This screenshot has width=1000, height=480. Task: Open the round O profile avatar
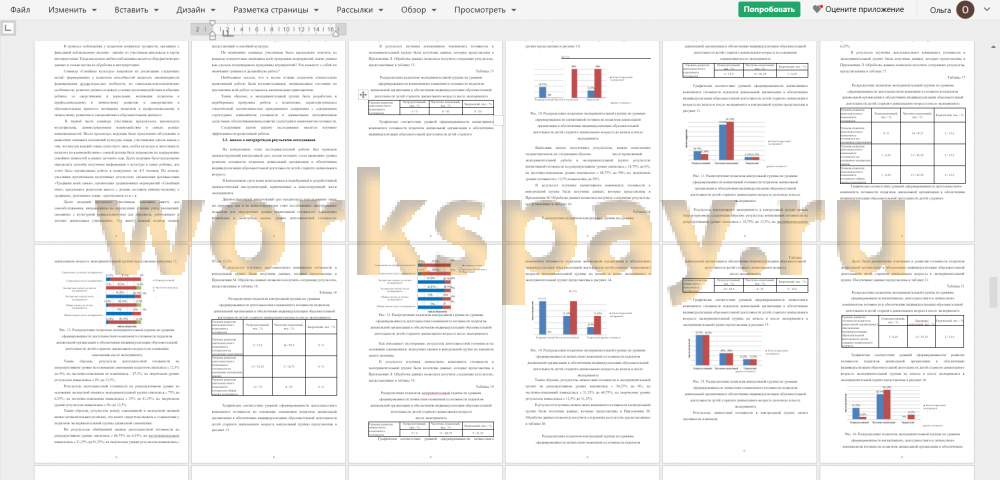pyautogui.click(x=966, y=10)
